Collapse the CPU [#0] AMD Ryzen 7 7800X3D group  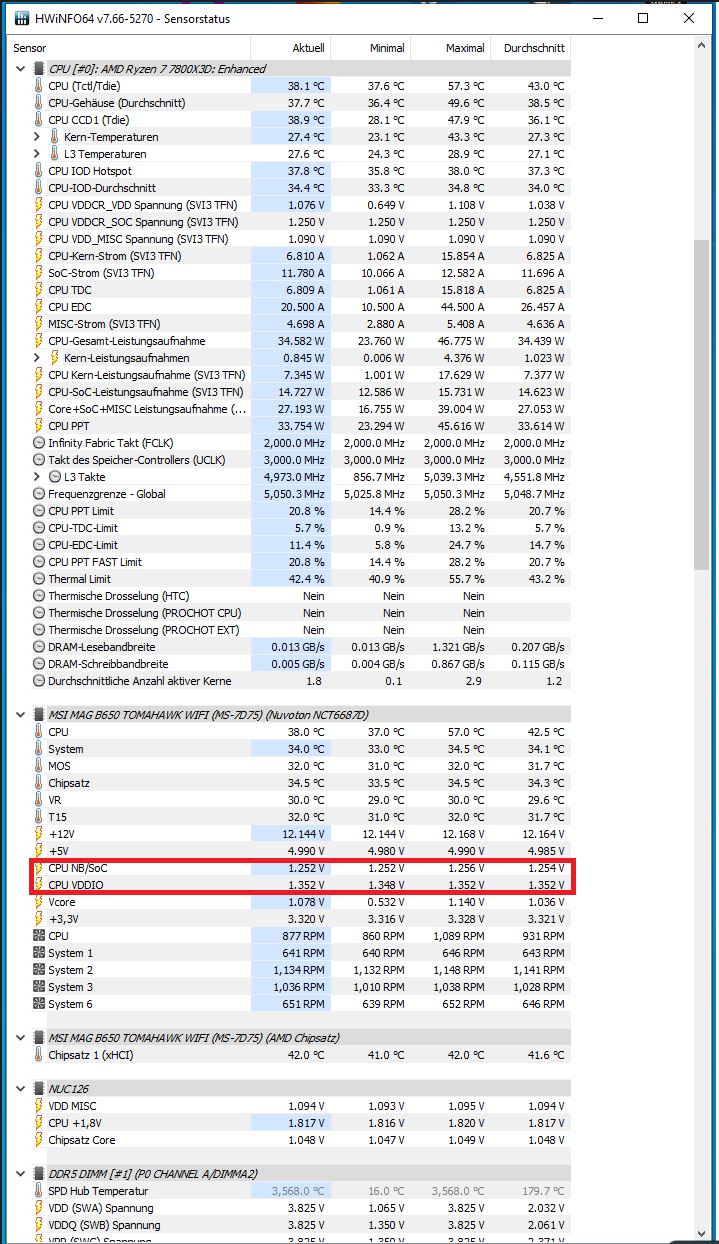[x=21, y=69]
